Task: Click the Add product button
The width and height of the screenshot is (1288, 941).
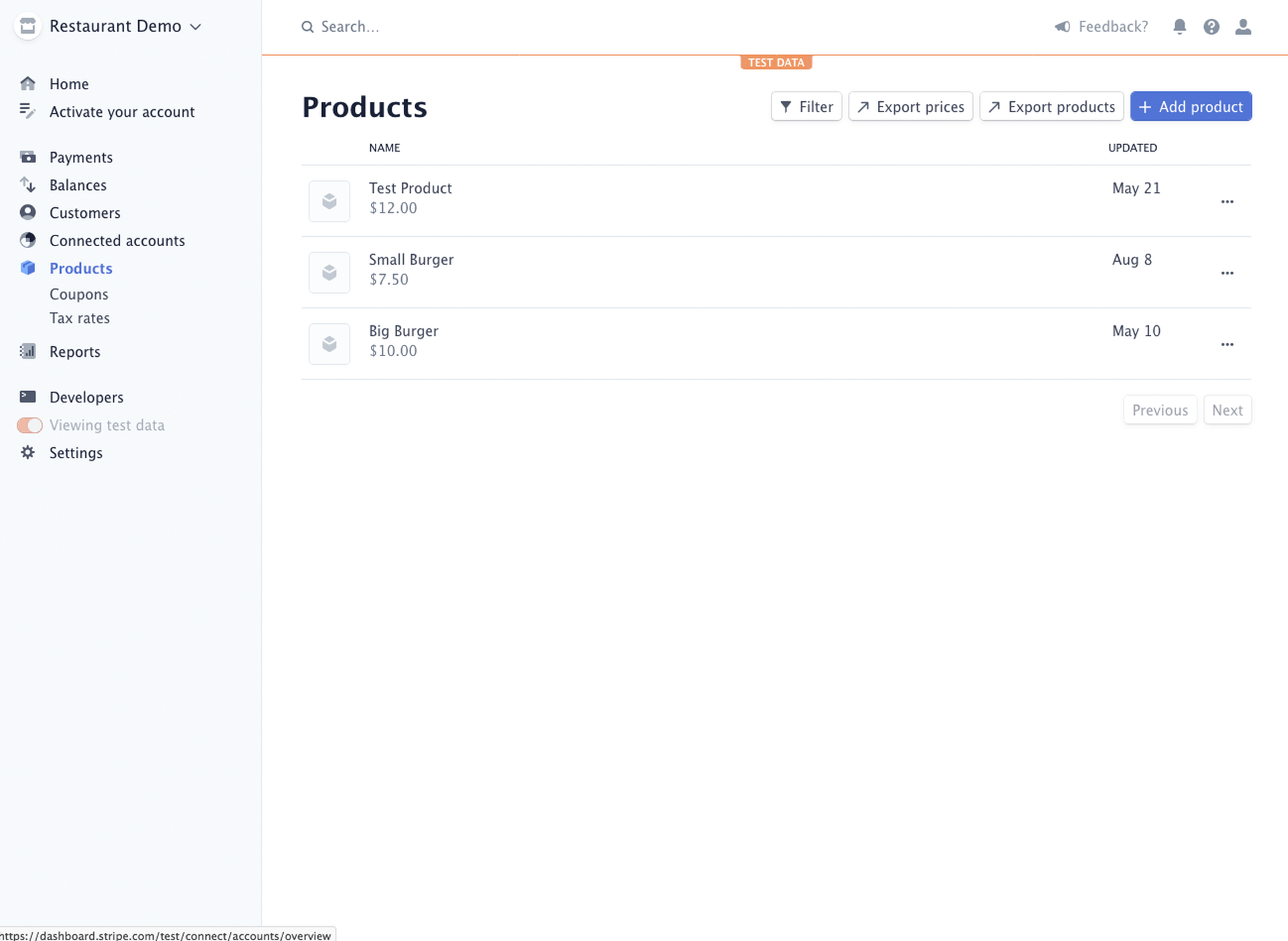Action: tap(1191, 106)
